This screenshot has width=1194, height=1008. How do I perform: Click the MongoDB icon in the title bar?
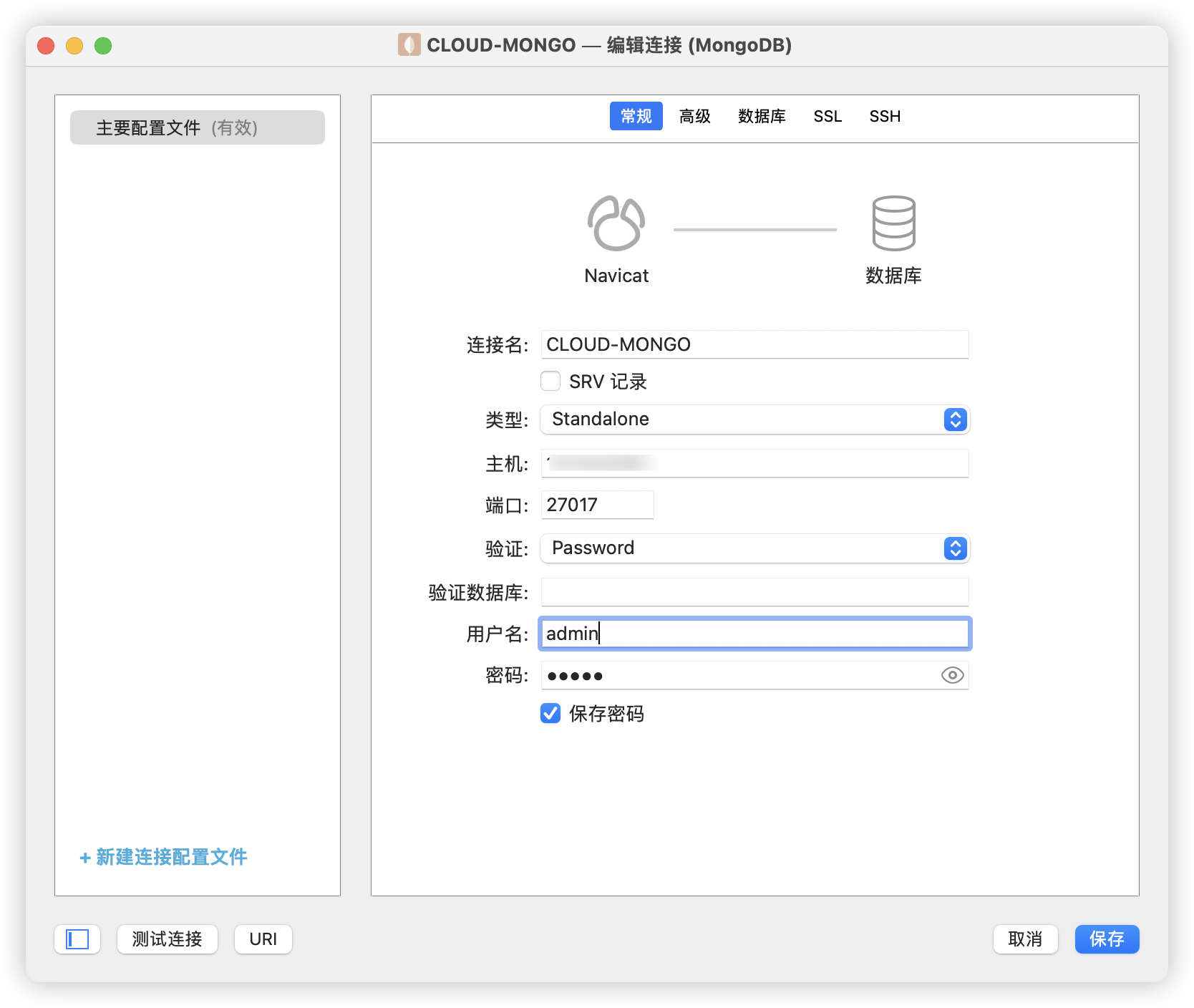[409, 44]
